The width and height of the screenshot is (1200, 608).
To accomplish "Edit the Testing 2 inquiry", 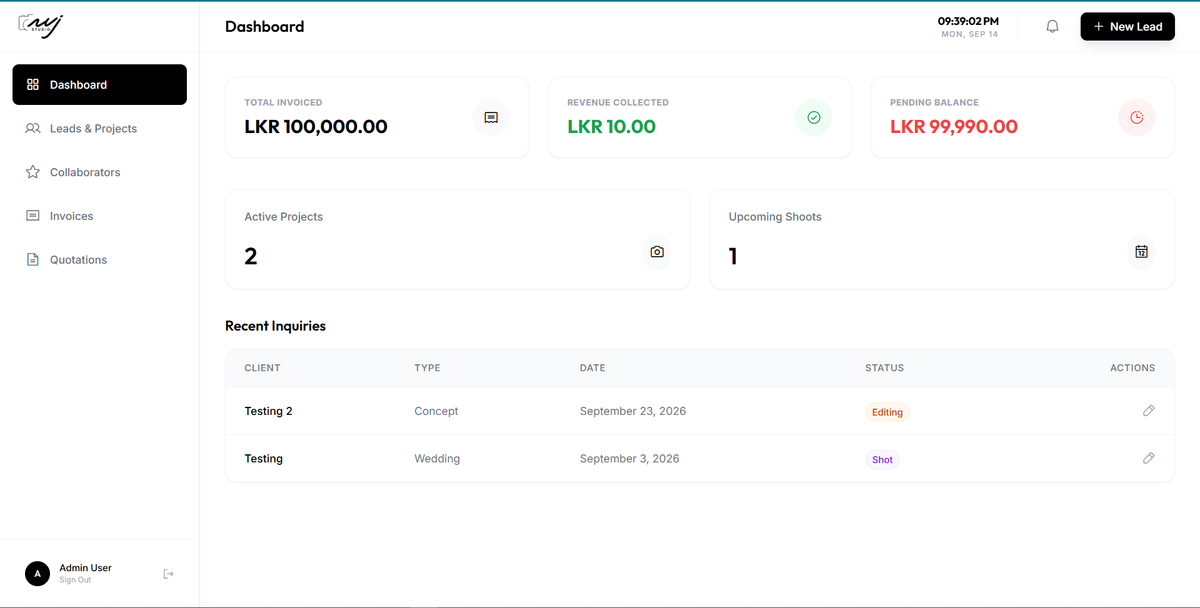I will 1149,411.
